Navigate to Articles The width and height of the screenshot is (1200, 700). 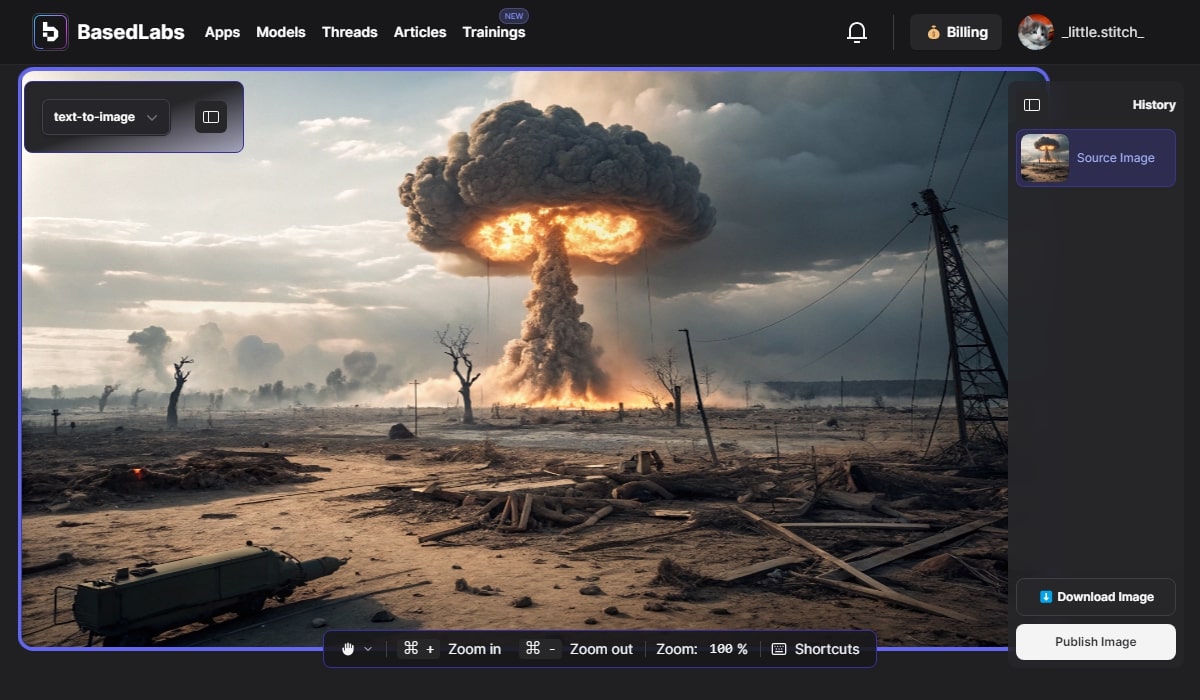point(420,32)
